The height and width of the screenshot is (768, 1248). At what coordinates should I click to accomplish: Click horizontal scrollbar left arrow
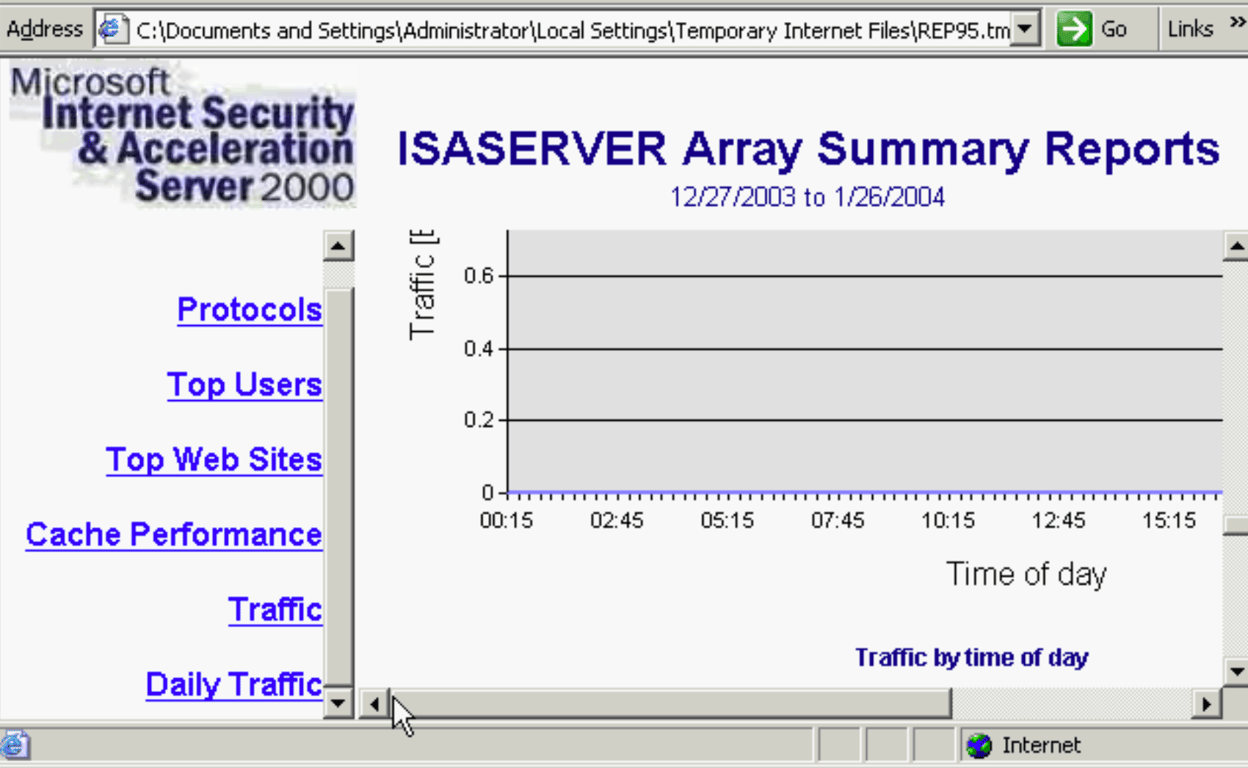[x=374, y=704]
